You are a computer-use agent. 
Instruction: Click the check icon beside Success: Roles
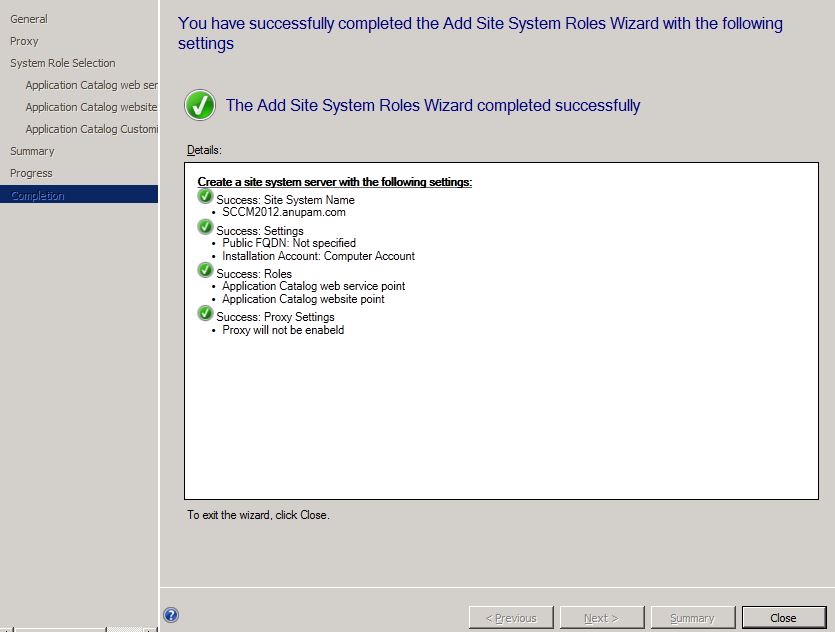[x=205, y=270]
